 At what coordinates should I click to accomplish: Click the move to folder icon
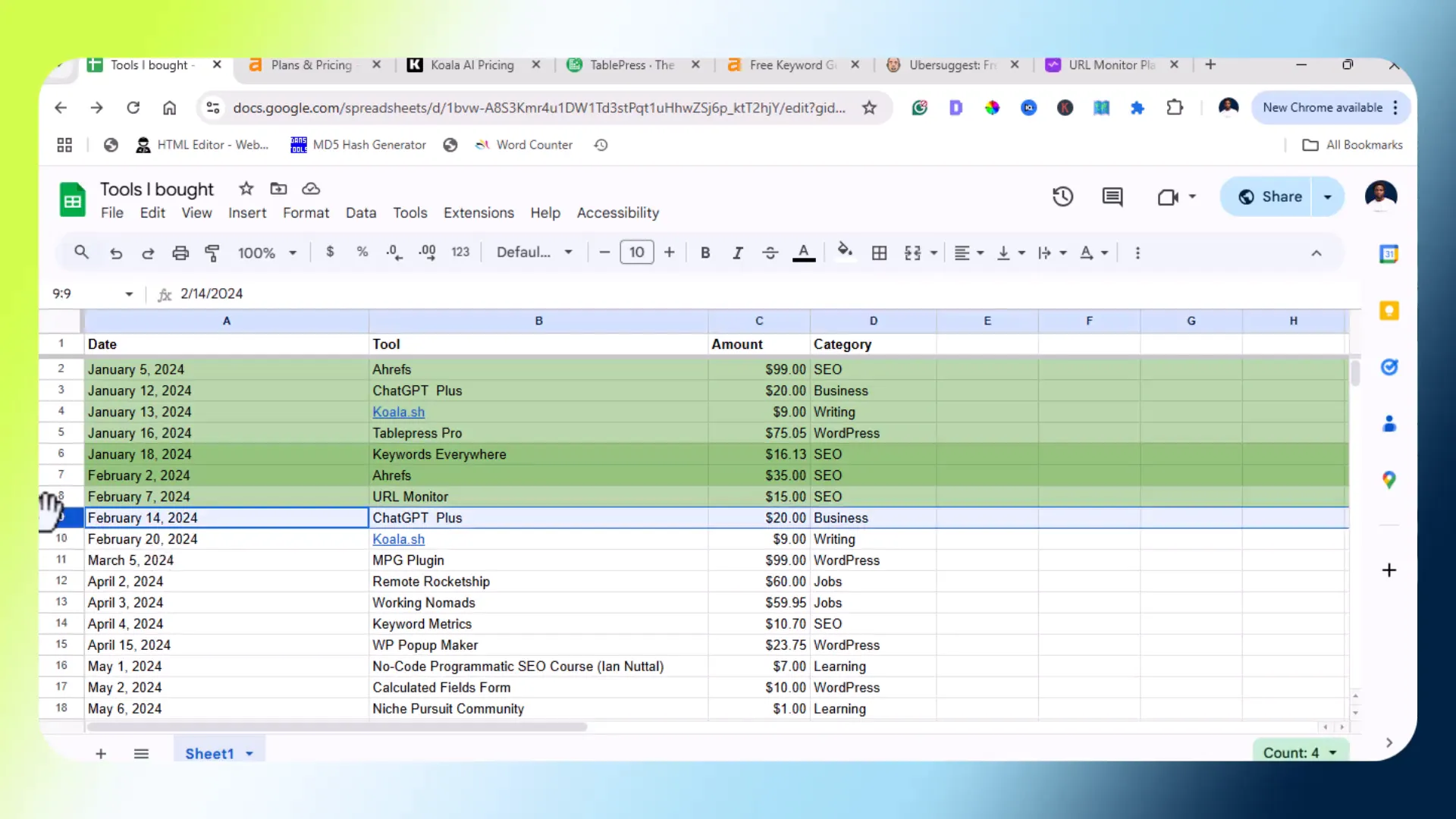point(278,189)
